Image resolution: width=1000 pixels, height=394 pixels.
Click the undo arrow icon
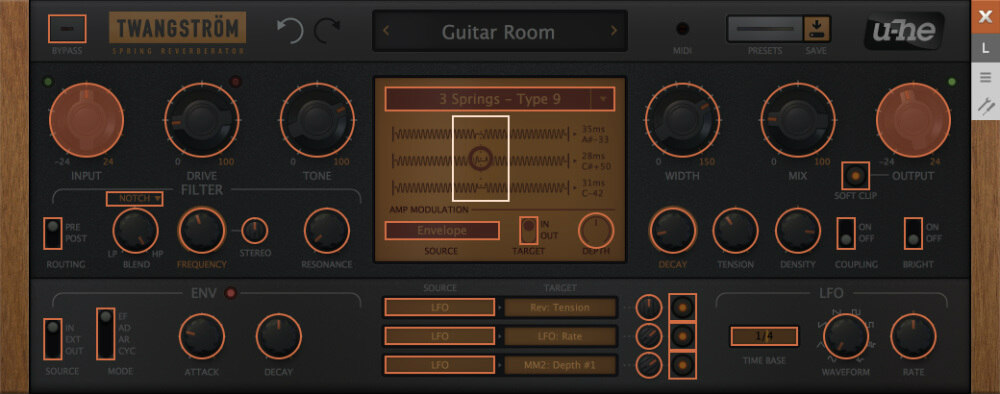290,30
